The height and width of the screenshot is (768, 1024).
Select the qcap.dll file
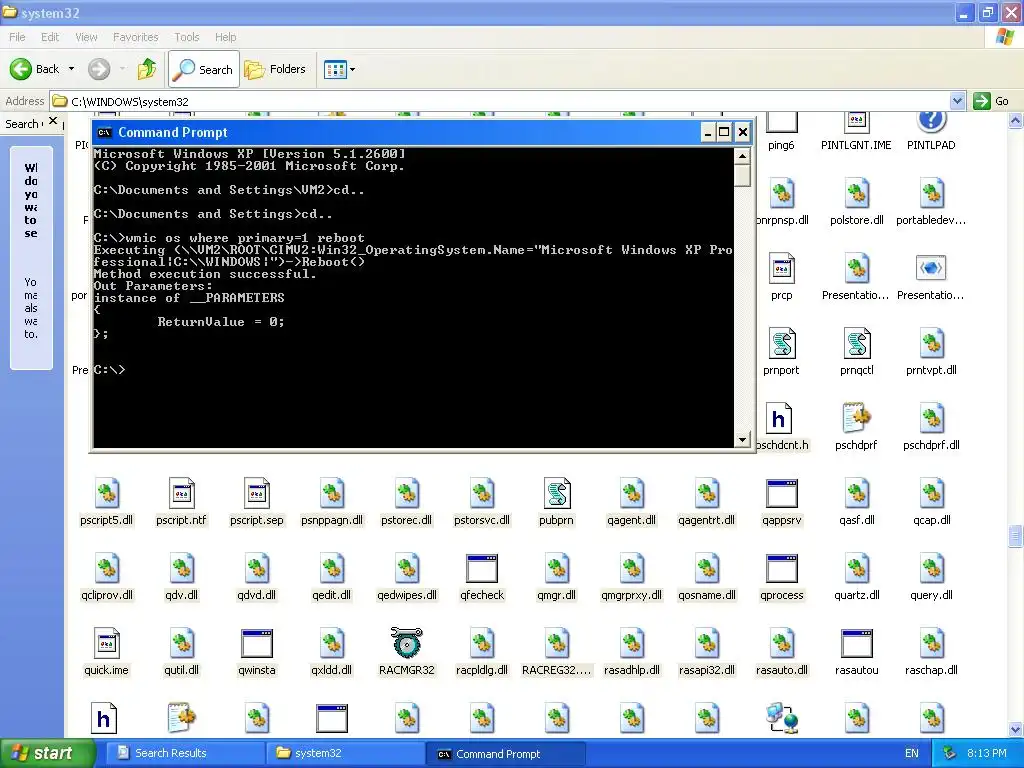(932, 502)
